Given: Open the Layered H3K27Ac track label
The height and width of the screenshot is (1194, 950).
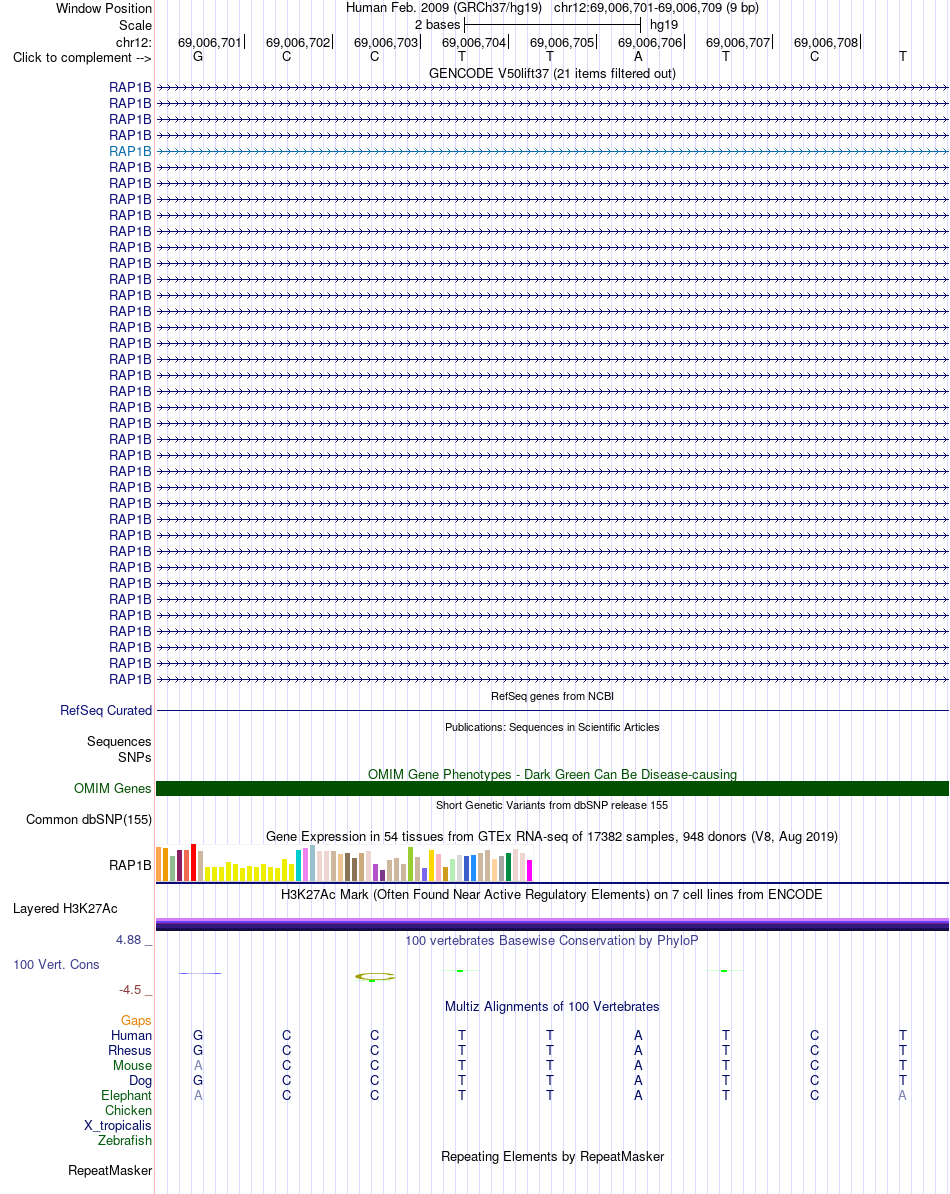Looking at the screenshot, I should pyautogui.click(x=65, y=908).
